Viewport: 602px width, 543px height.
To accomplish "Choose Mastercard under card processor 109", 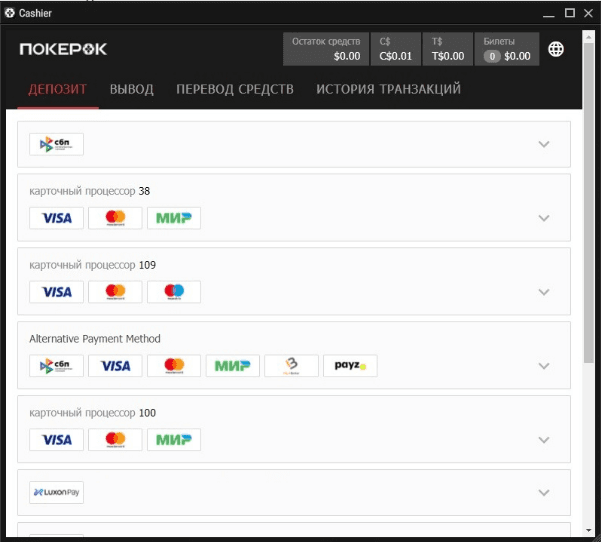I will coord(115,292).
